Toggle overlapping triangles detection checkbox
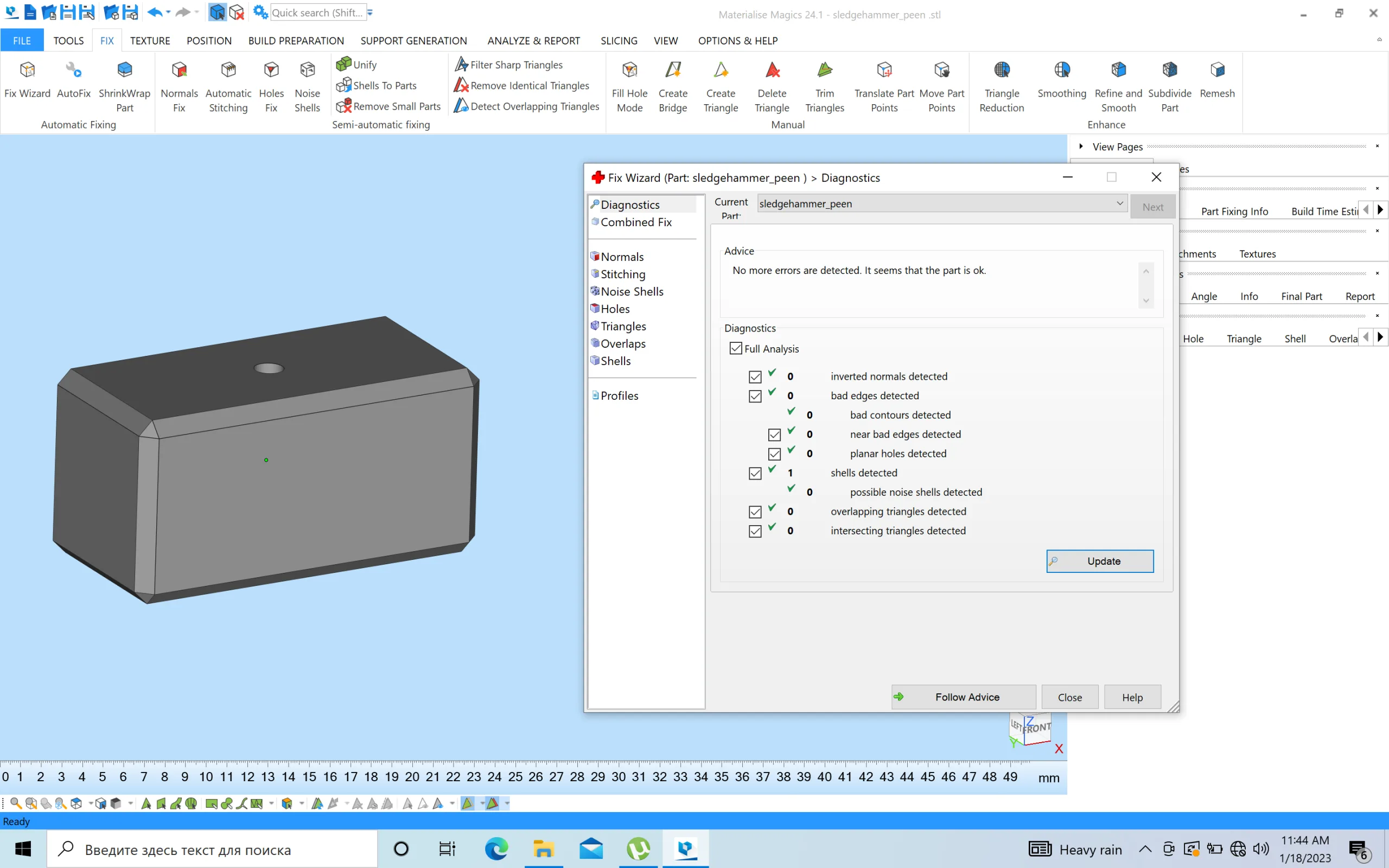1389x868 pixels. coord(754,511)
